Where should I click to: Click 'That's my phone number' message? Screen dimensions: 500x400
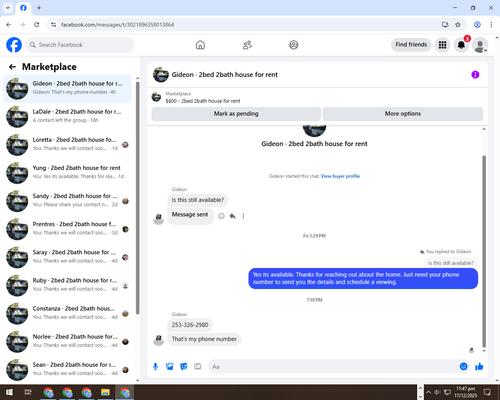click(x=204, y=339)
